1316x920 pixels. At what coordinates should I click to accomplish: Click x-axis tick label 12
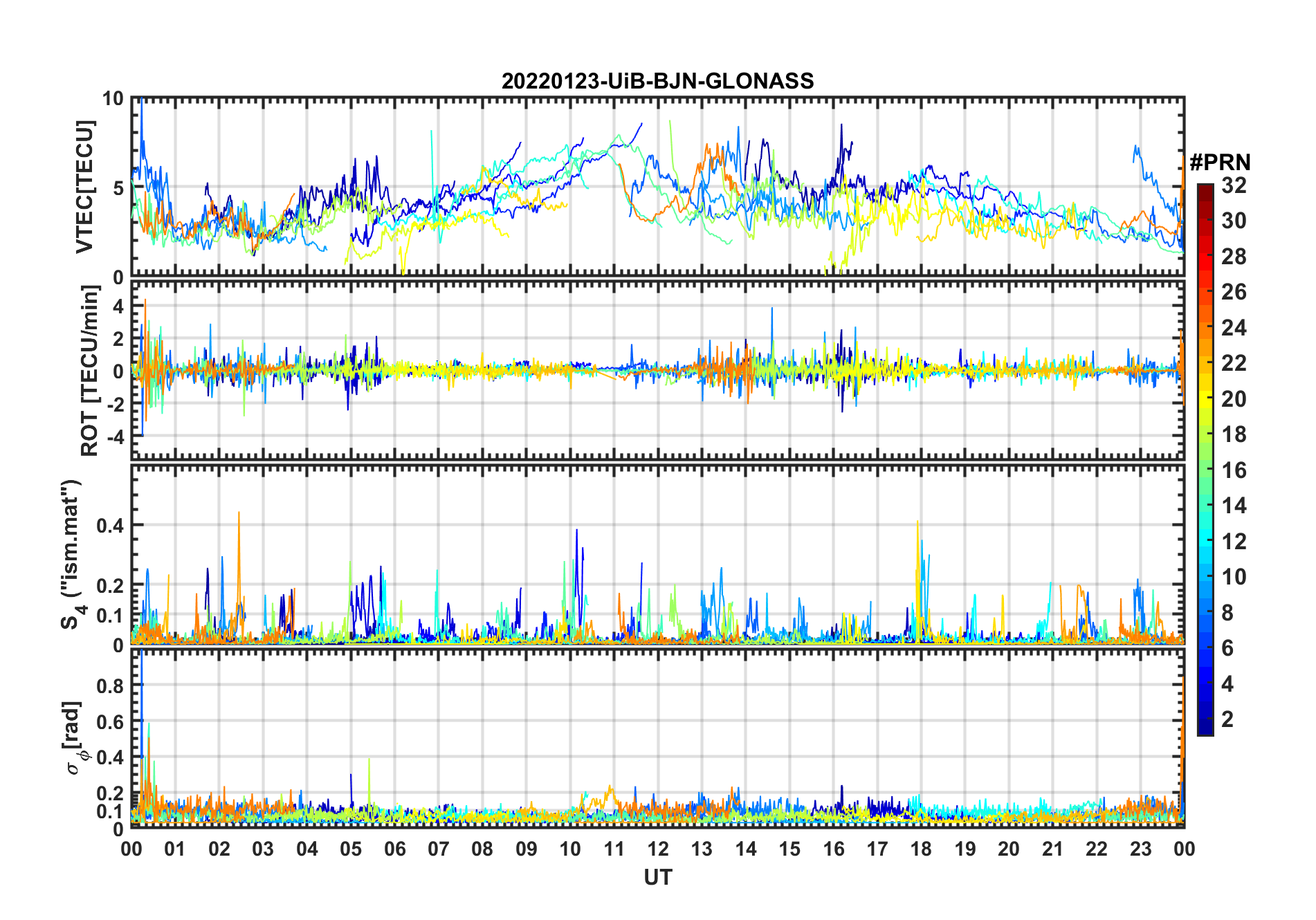658,849
